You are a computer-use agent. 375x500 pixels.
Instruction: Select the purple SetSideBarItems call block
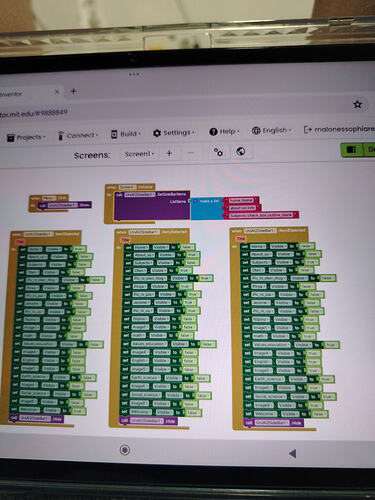tap(152, 207)
